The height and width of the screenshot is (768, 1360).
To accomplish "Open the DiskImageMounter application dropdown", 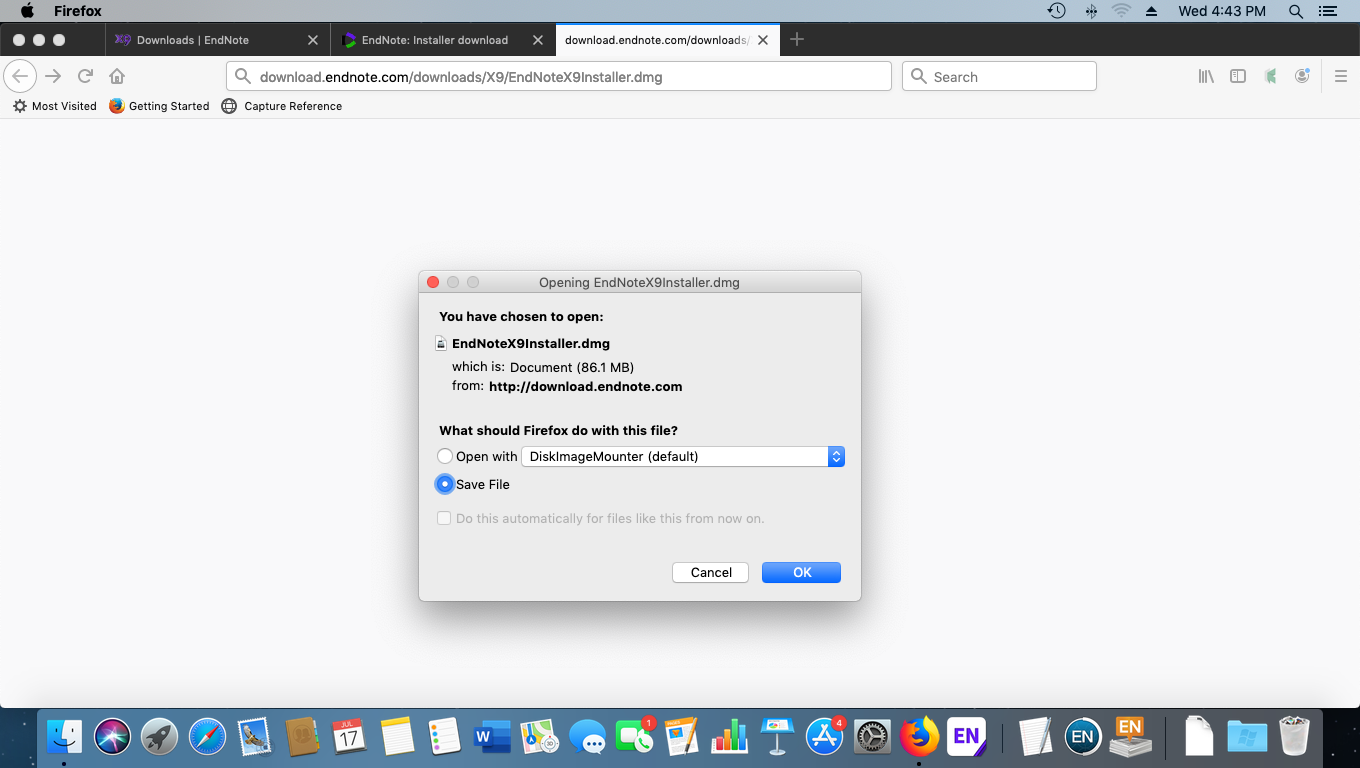I will point(683,456).
